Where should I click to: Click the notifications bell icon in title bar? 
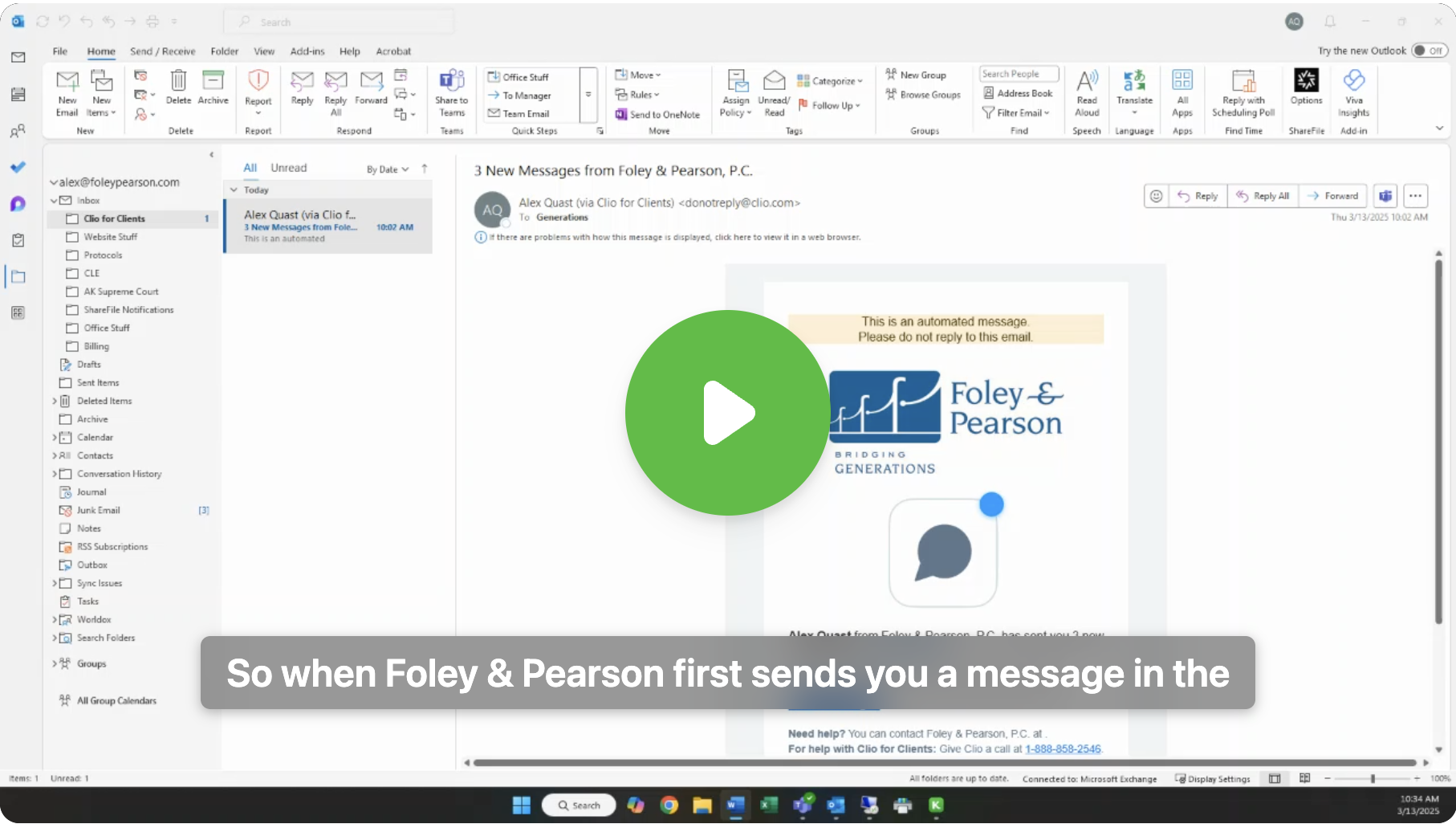click(1330, 22)
